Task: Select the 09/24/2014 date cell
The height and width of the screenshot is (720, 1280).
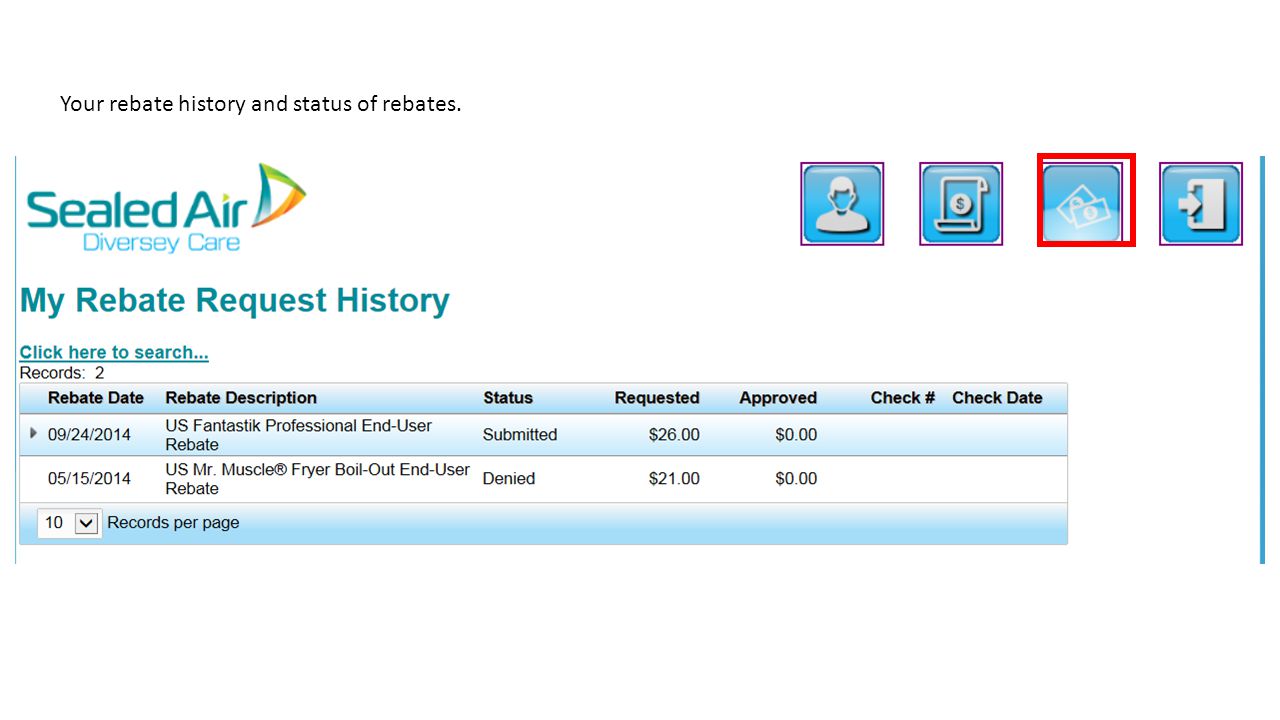Action: point(89,435)
